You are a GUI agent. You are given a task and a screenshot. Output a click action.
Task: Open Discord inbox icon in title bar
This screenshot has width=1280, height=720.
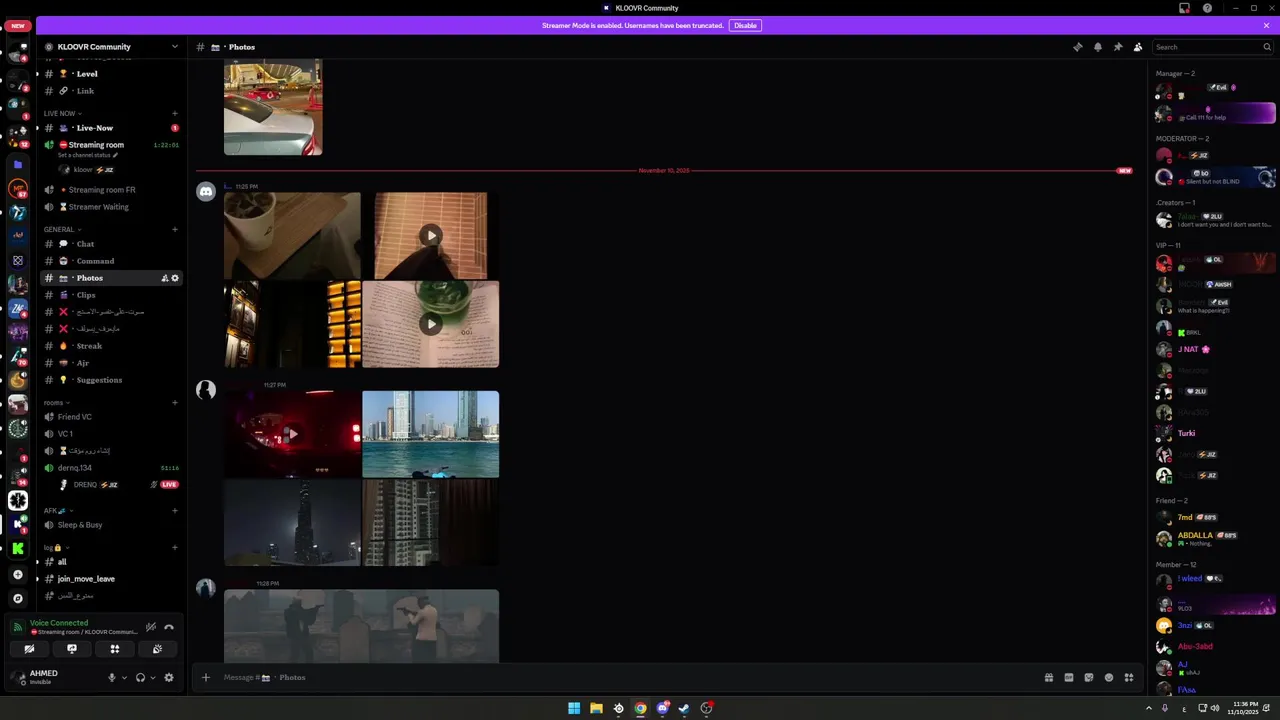coord(1184,8)
